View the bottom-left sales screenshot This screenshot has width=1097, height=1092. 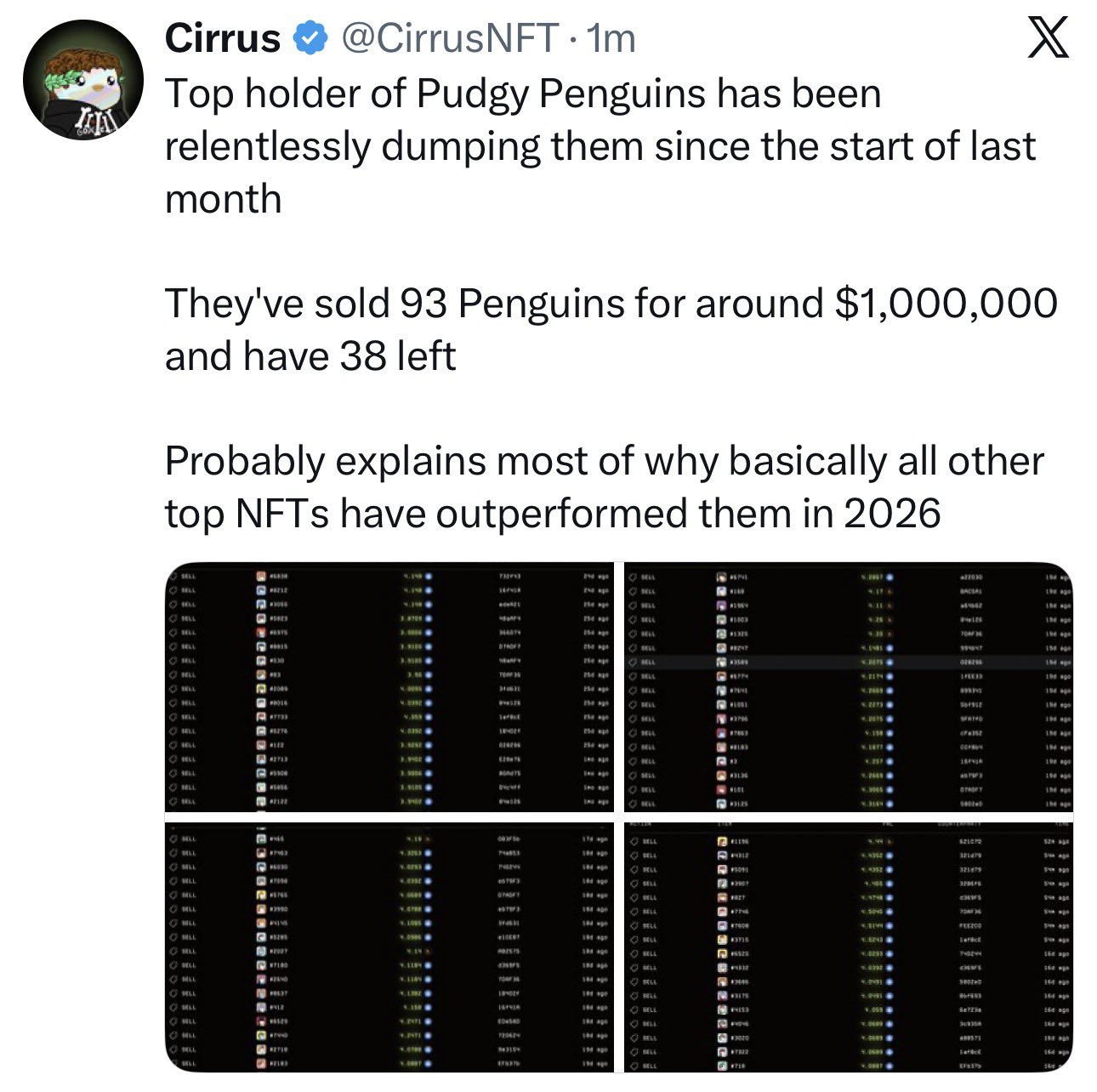(389, 946)
